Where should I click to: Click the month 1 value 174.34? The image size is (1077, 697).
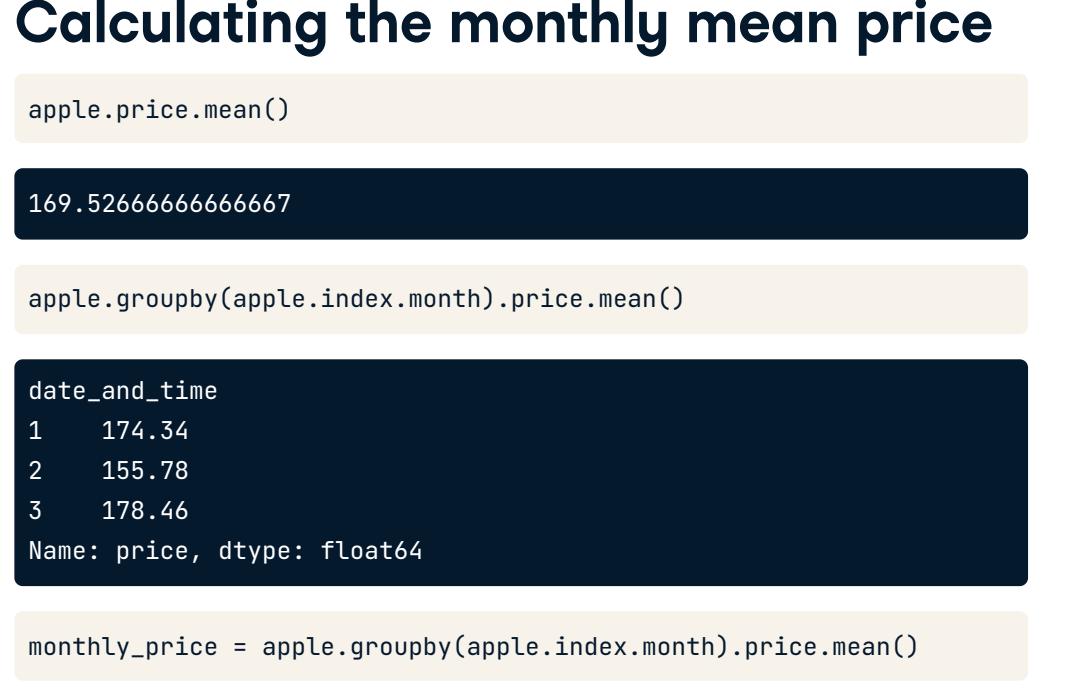point(145,431)
